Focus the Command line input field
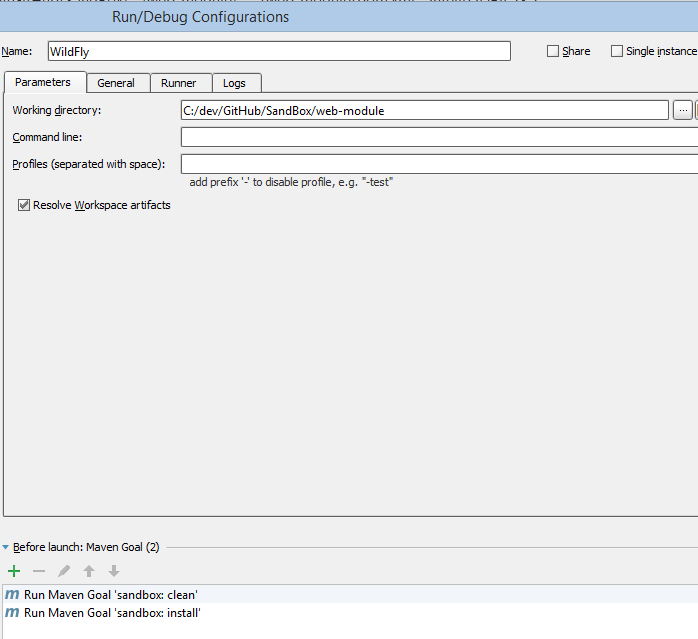 pos(439,137)
